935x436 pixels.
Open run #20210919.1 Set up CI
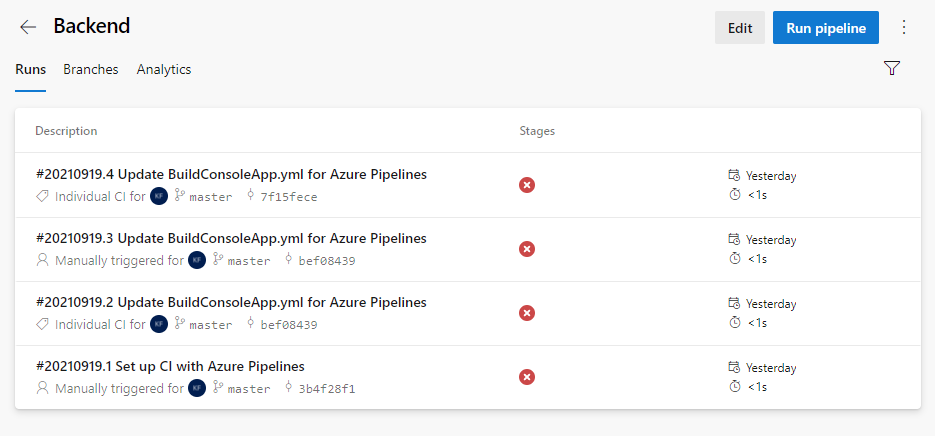pos(170,366)
